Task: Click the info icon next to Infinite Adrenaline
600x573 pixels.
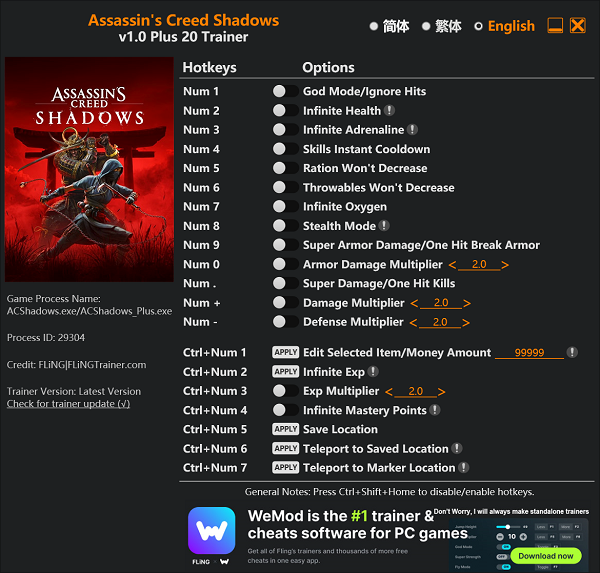Action: 412,130
